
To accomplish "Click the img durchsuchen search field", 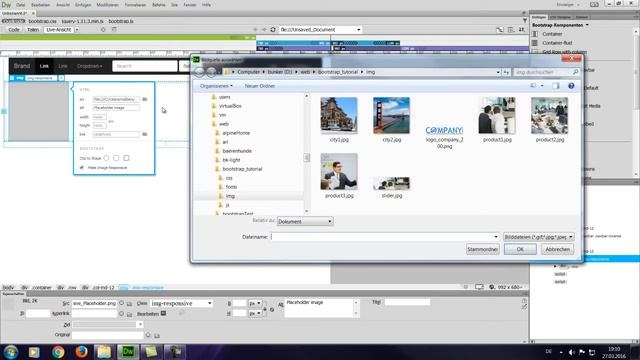I will pyautogui.click(x=546, y=72).
